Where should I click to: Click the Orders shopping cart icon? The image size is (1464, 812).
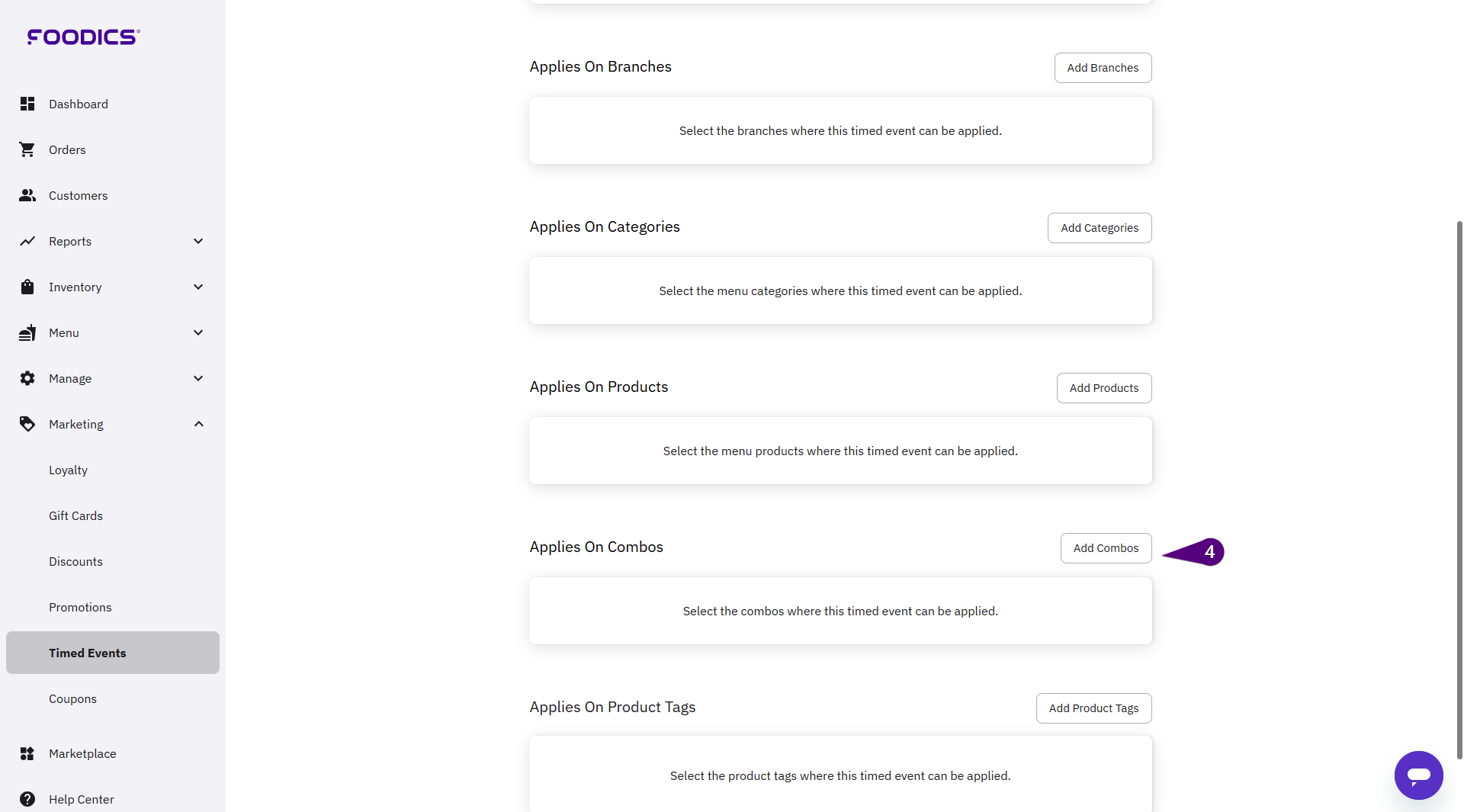click(27, 149)
